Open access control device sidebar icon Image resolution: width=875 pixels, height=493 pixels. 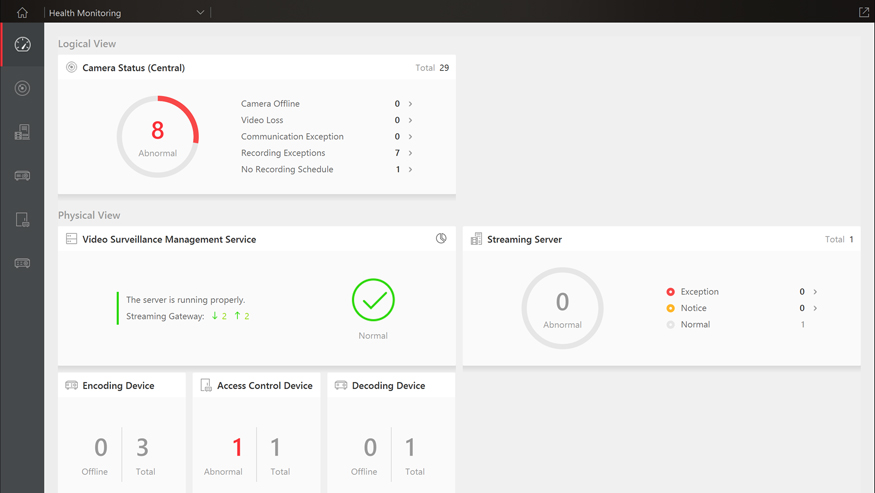[22, 219]
